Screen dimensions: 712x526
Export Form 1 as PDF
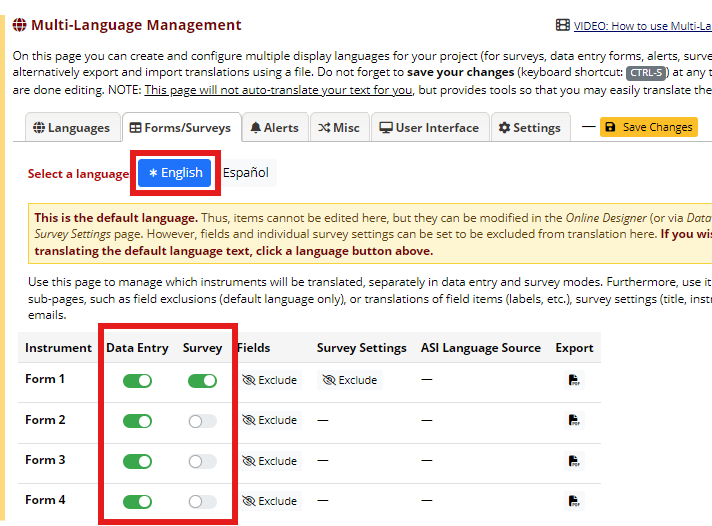[574, 380]
